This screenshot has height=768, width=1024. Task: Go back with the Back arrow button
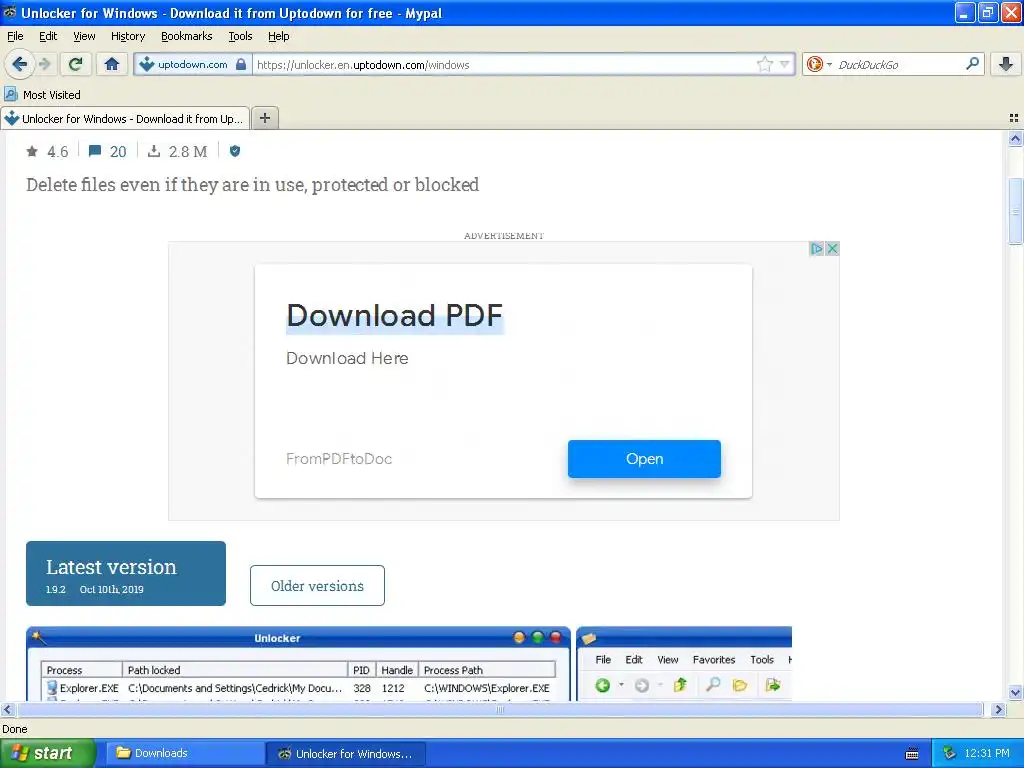coord(20,64)
